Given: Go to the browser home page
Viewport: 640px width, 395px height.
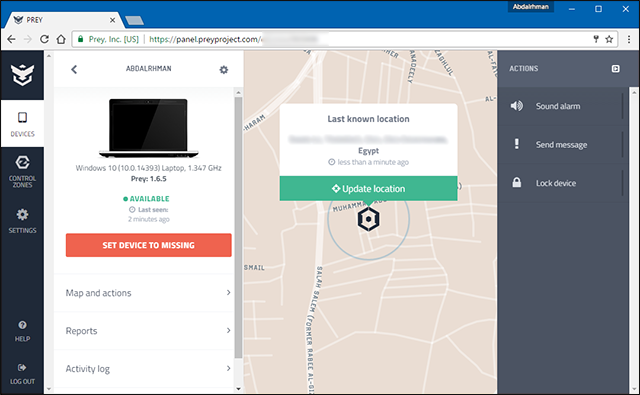Looking at the screenshot, I should [61, 39].
